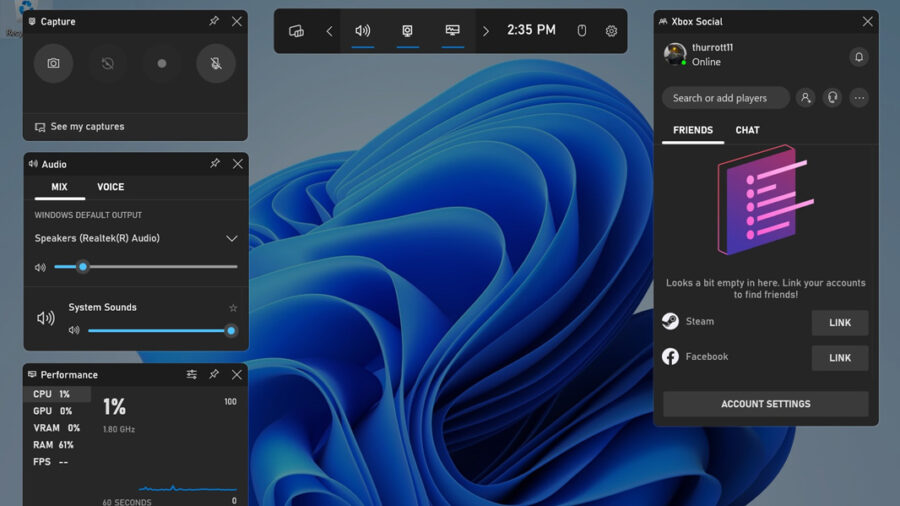The height and width of the screenshot is (506, 900).
Task: Show next widgets with right chevron
Action: 486,31
